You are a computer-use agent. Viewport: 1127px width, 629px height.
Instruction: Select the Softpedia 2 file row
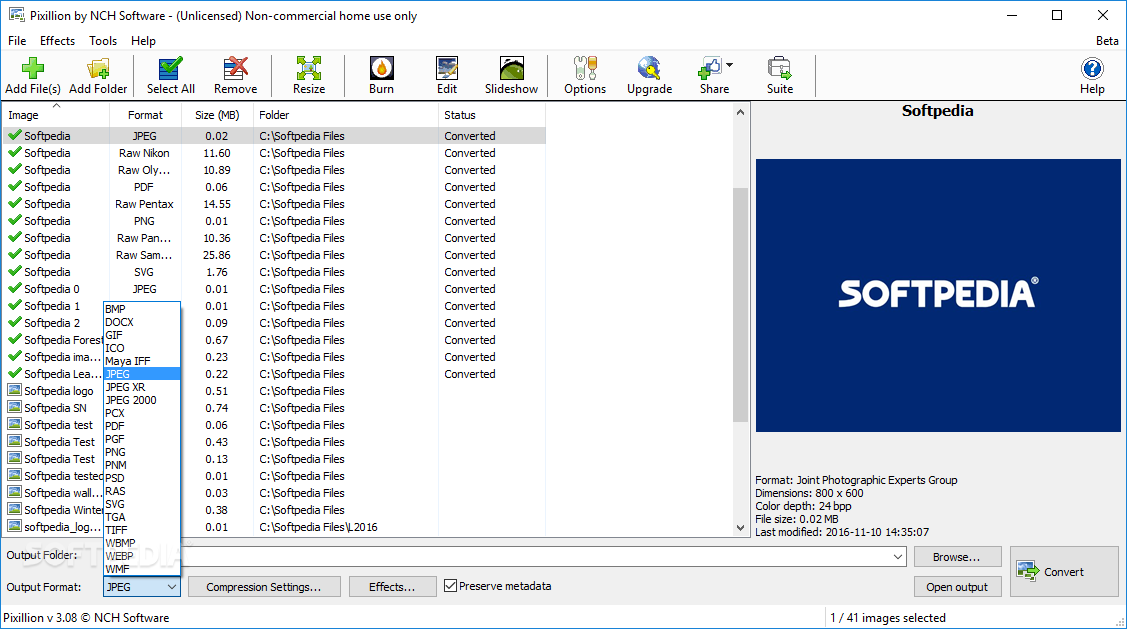pyautogui.click(x=274, y=322)
